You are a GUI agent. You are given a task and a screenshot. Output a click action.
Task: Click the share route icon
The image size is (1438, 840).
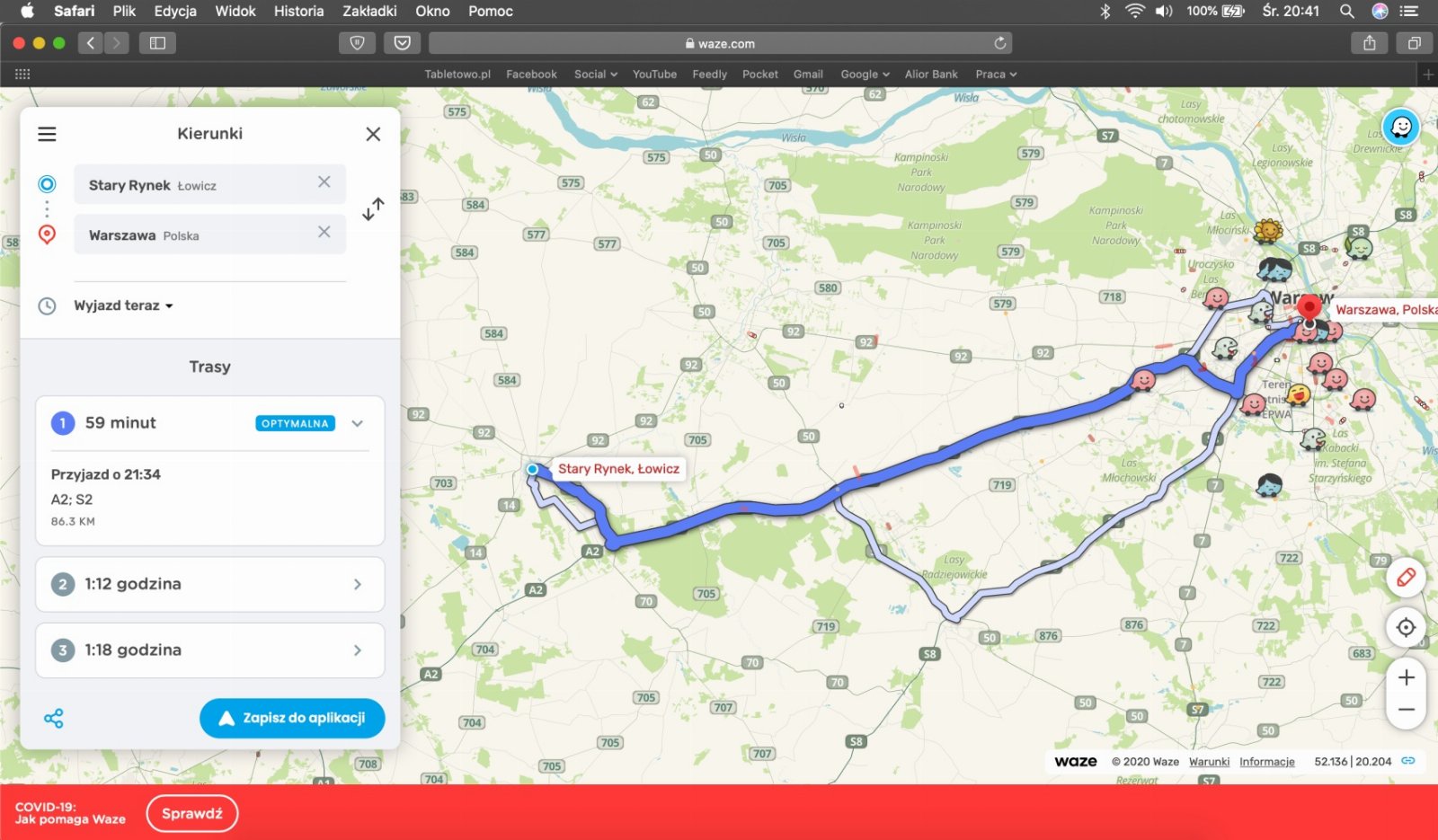[54, 718]
